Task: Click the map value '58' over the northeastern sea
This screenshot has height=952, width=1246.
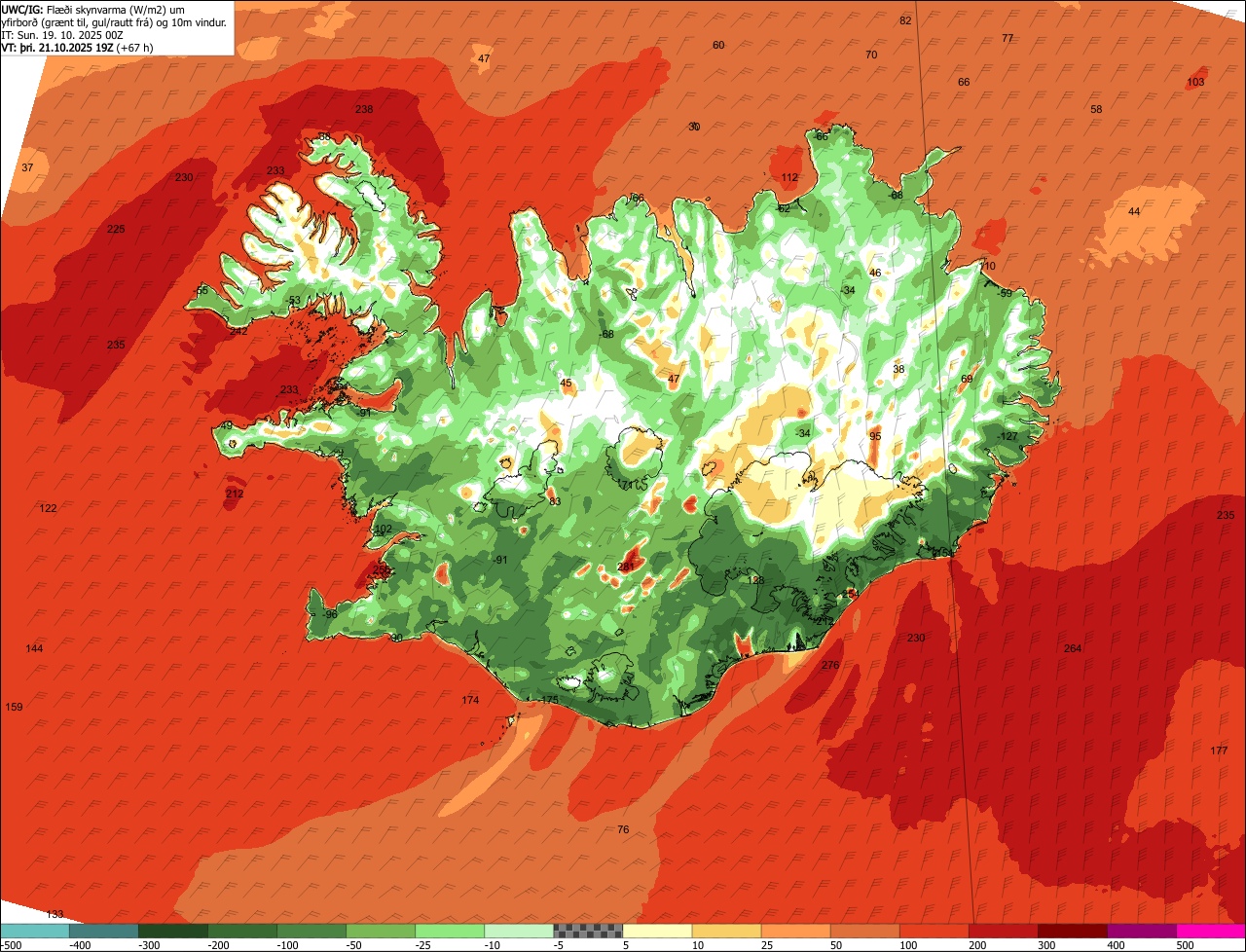Action: click(x=1096, y=110)
